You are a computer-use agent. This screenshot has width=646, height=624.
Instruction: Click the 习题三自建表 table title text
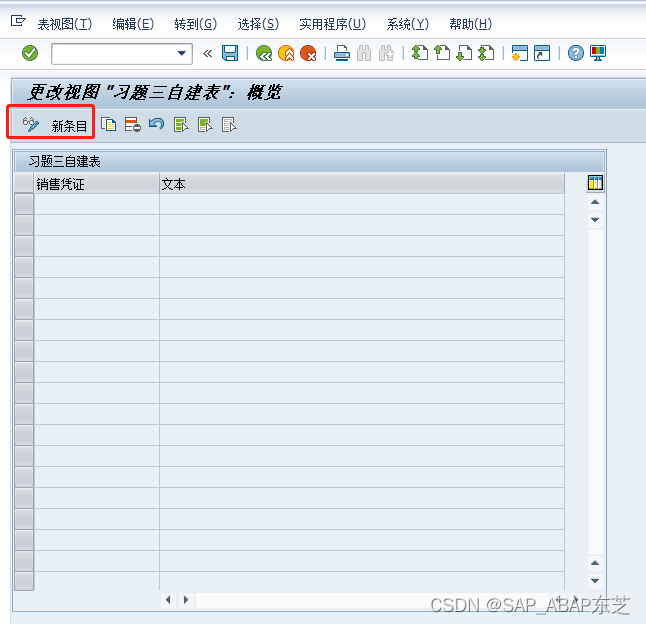tap(64, 161)
